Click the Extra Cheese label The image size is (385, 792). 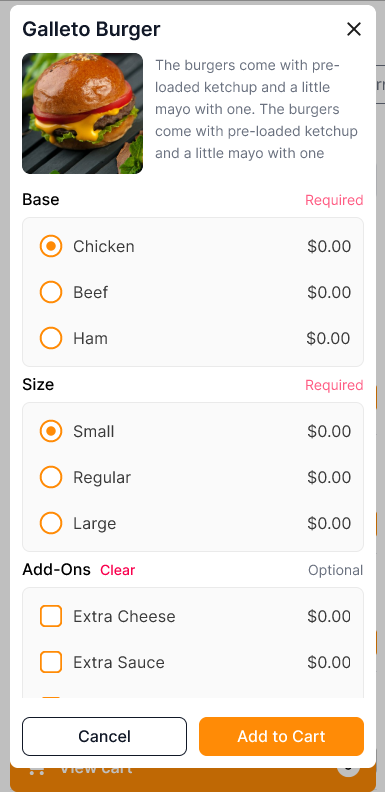[124, 616]
